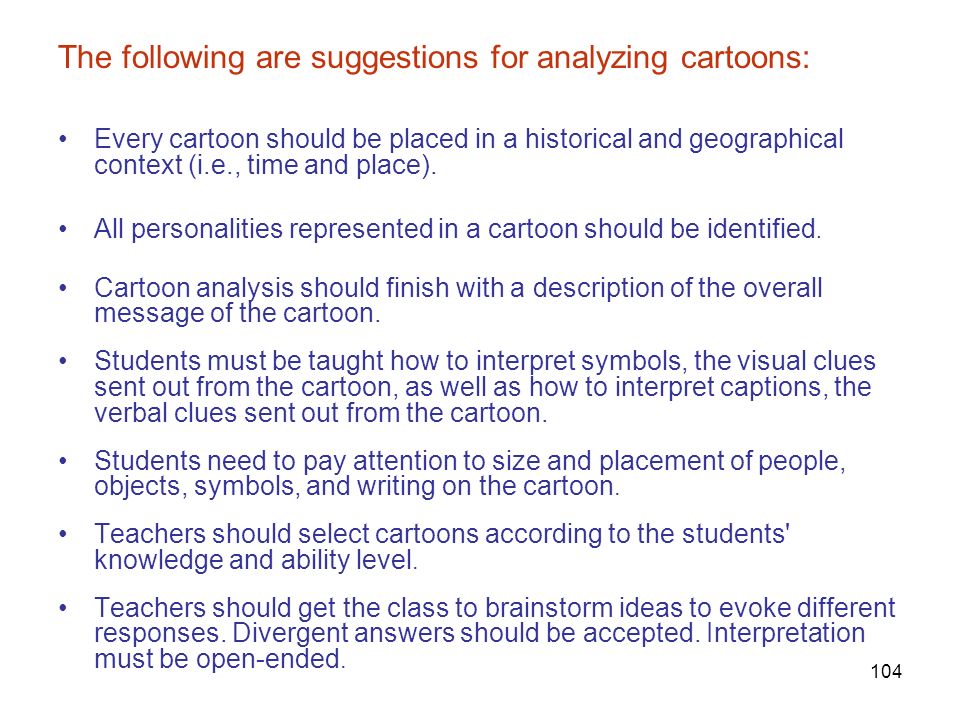Click the slide title about analyzing cartoons

[433, 59]
